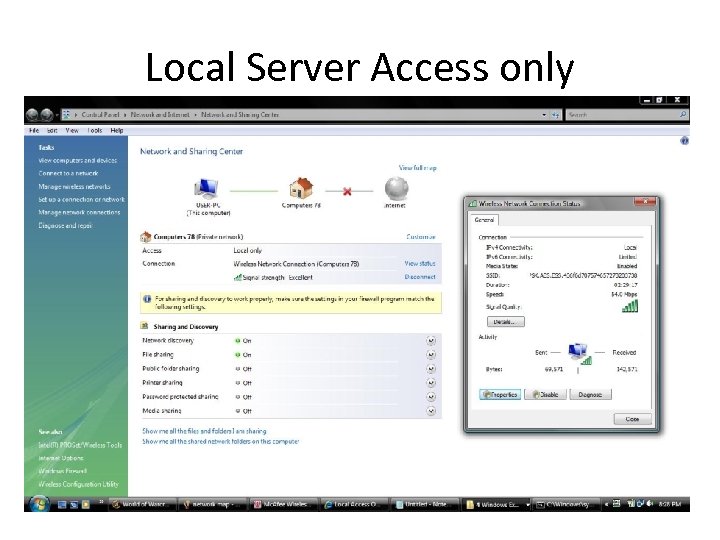Click the Forward navigation arrow
The height and width of the screenshot is (540, 720).
[47, 114]
